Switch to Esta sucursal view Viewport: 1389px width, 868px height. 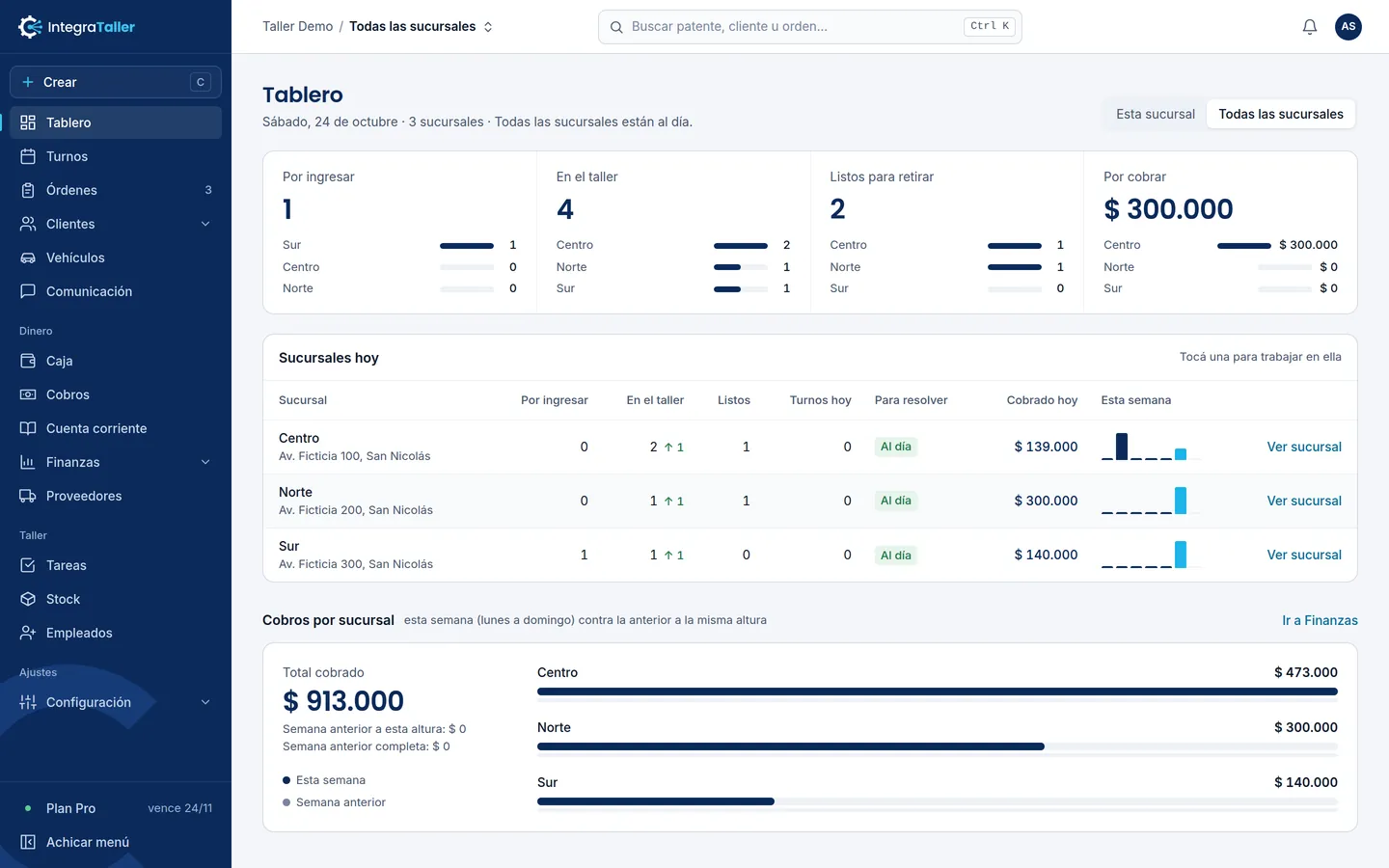1156,114
